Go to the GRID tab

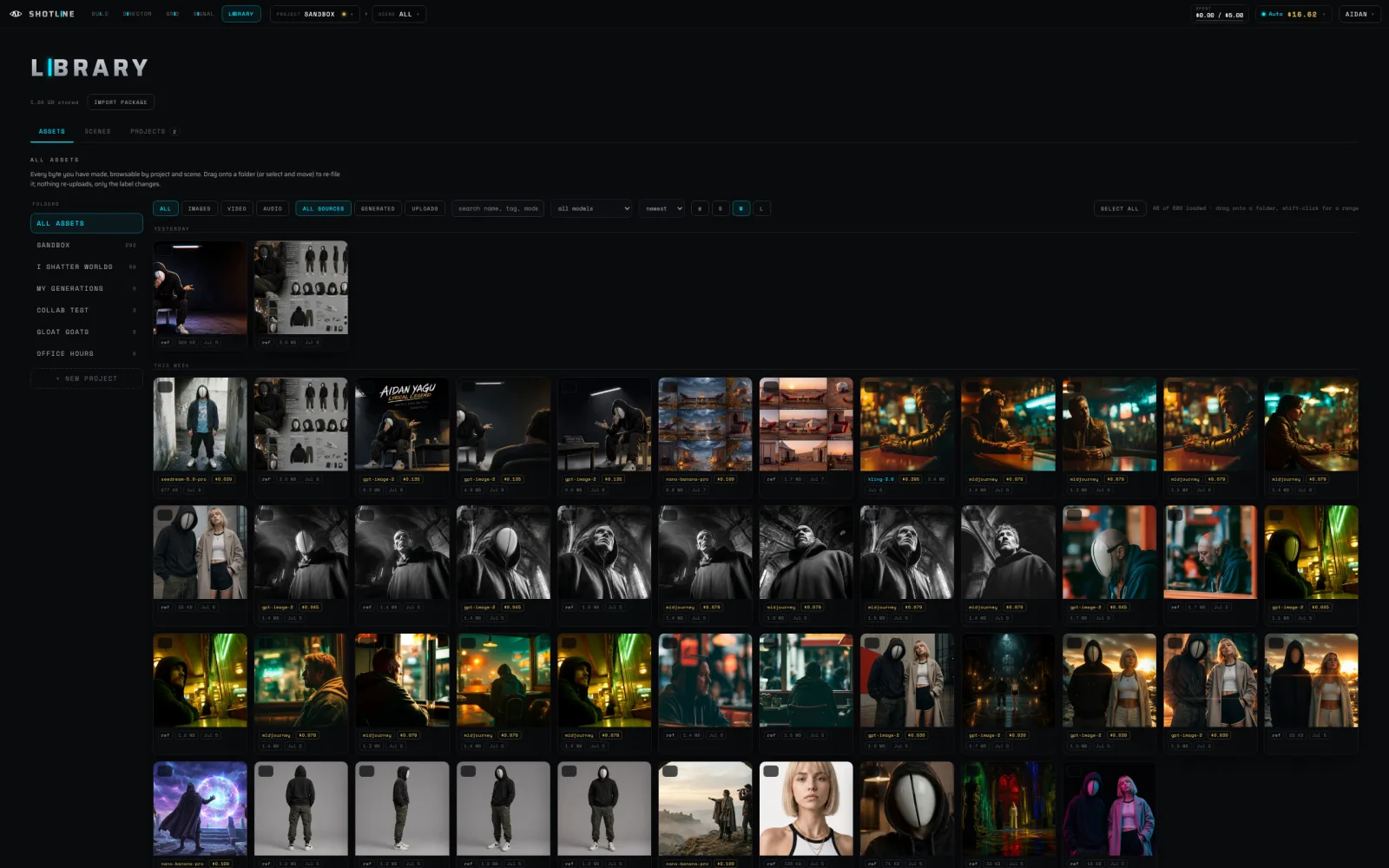172,14
